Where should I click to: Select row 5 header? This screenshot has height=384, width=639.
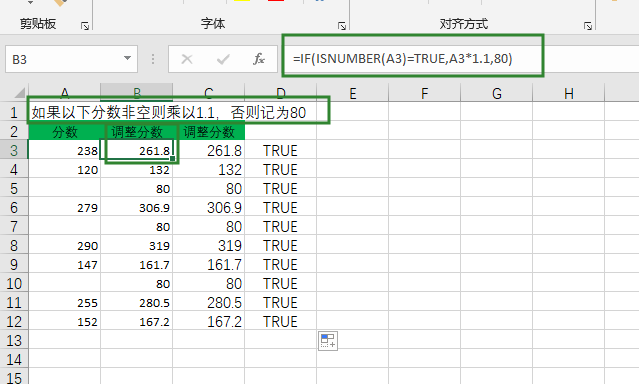(x=14, y=188)
